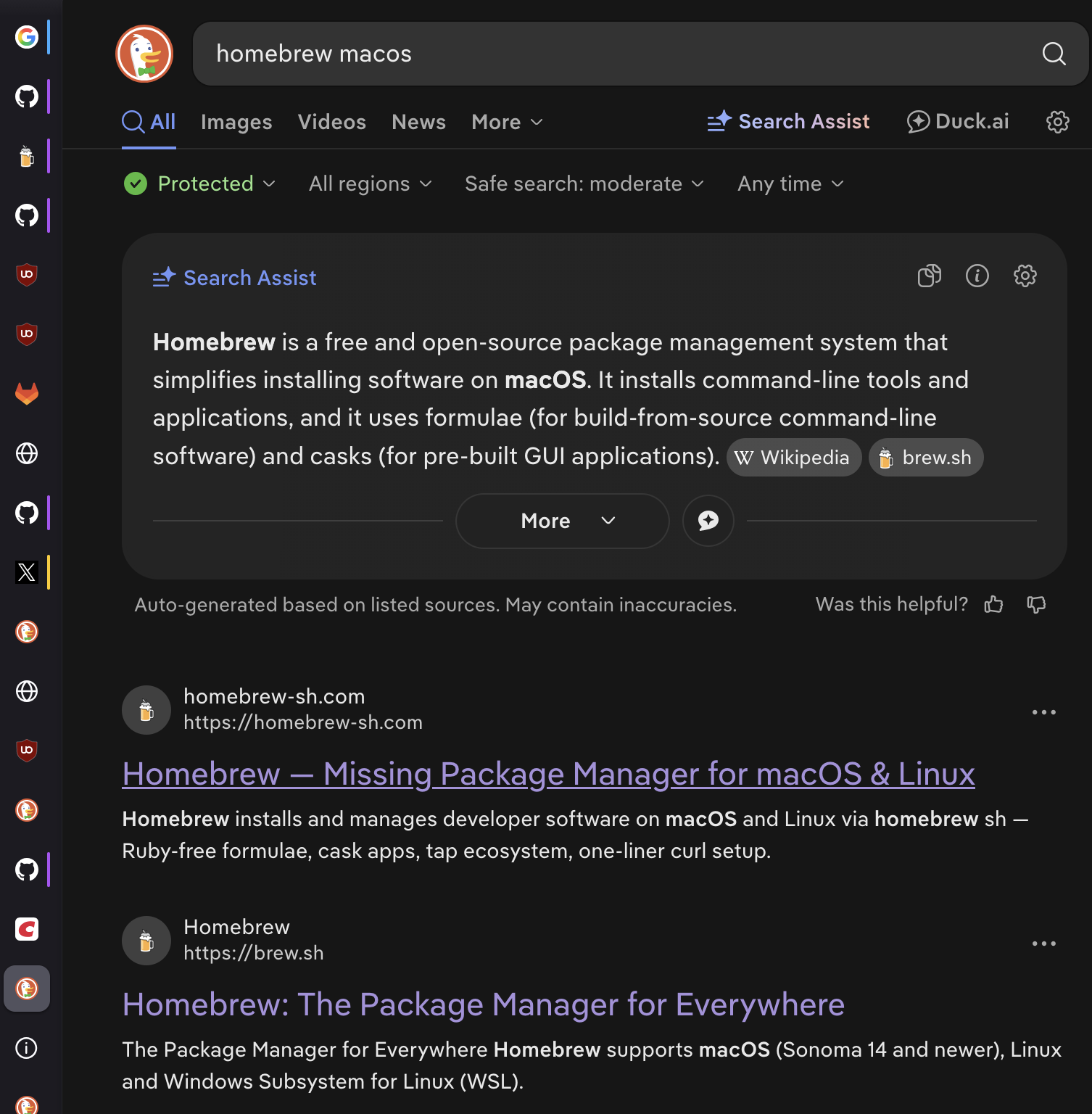Open "Homebrew — Missing Package Manager" result link
1092x1114 pixels.
pos(548,774)
